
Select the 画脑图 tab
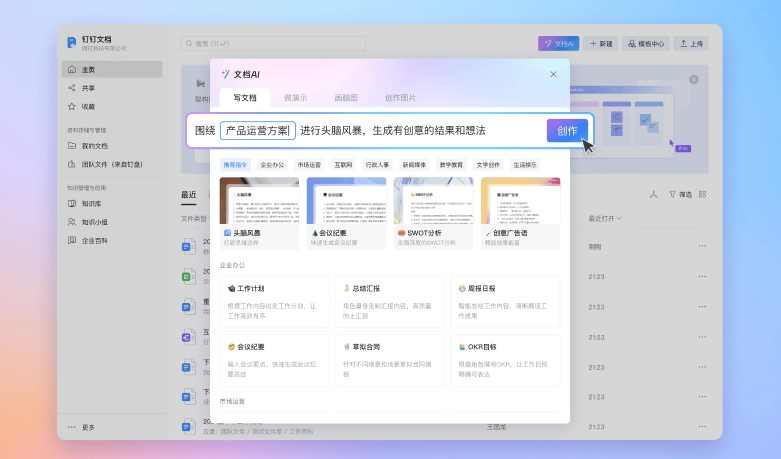(346, 98)
